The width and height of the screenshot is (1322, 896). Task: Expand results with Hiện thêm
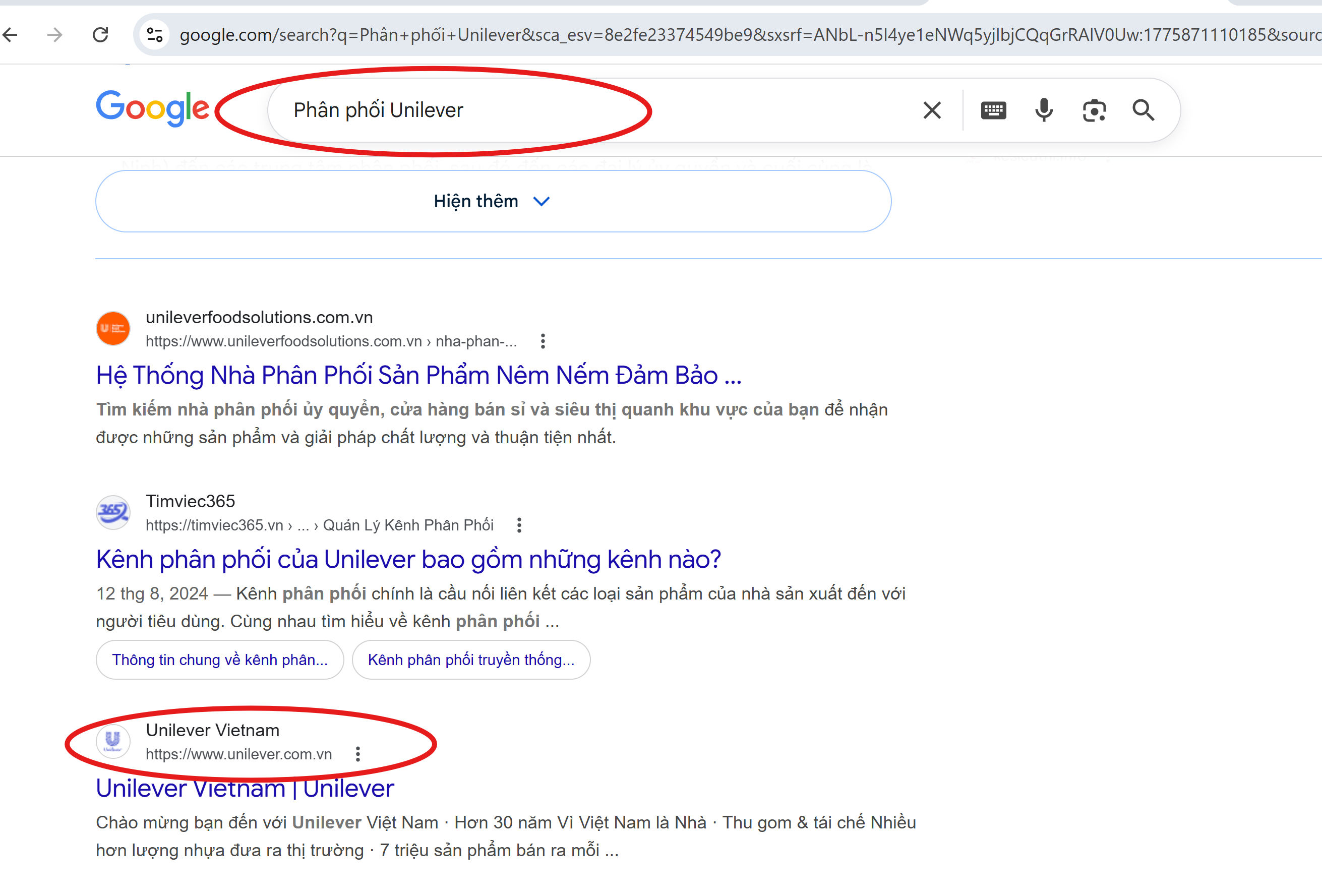[493, 201]
